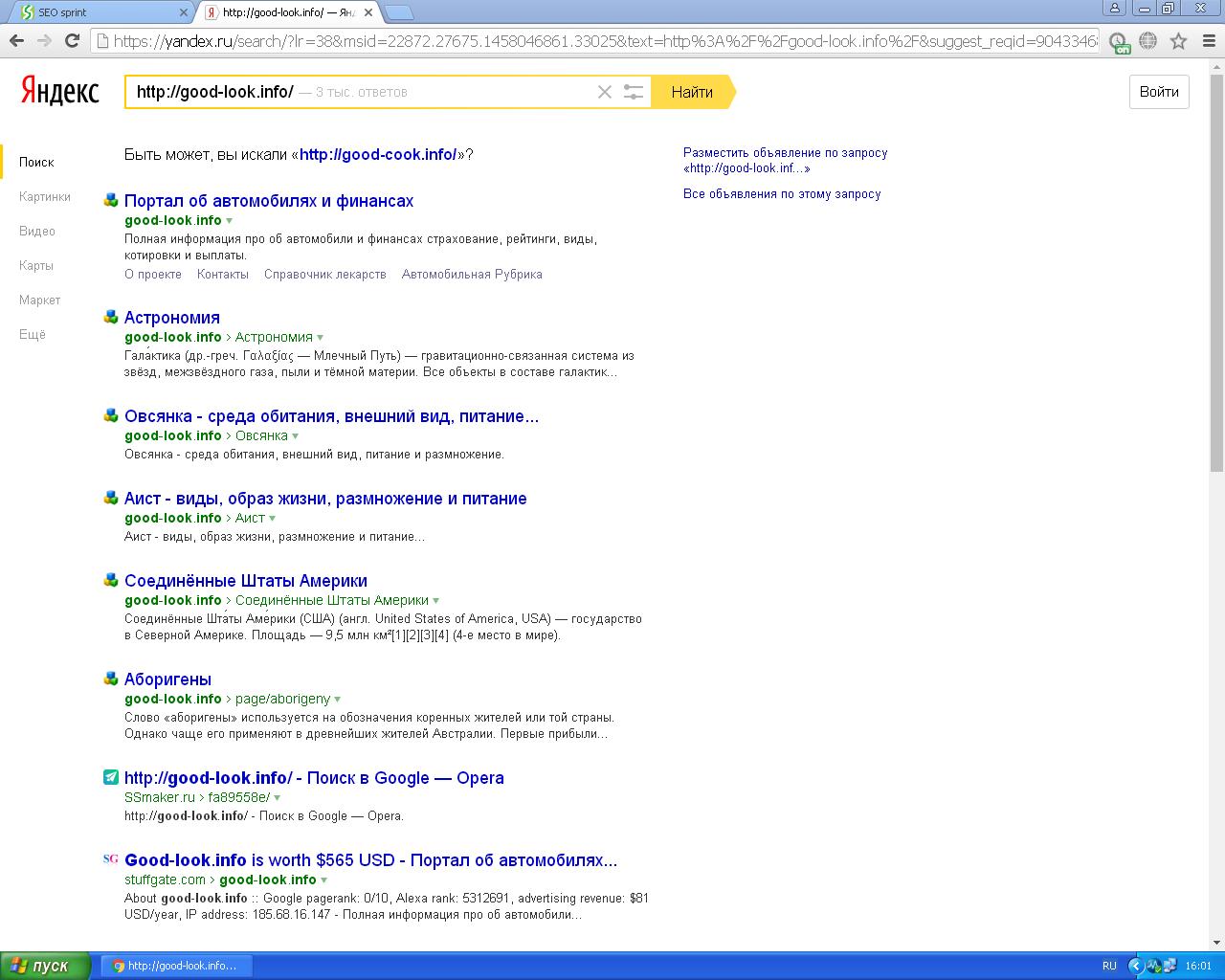Open 'Good-look.info is worth $565 USD' result
1225x980 pixels.
(x=370, y=860)
